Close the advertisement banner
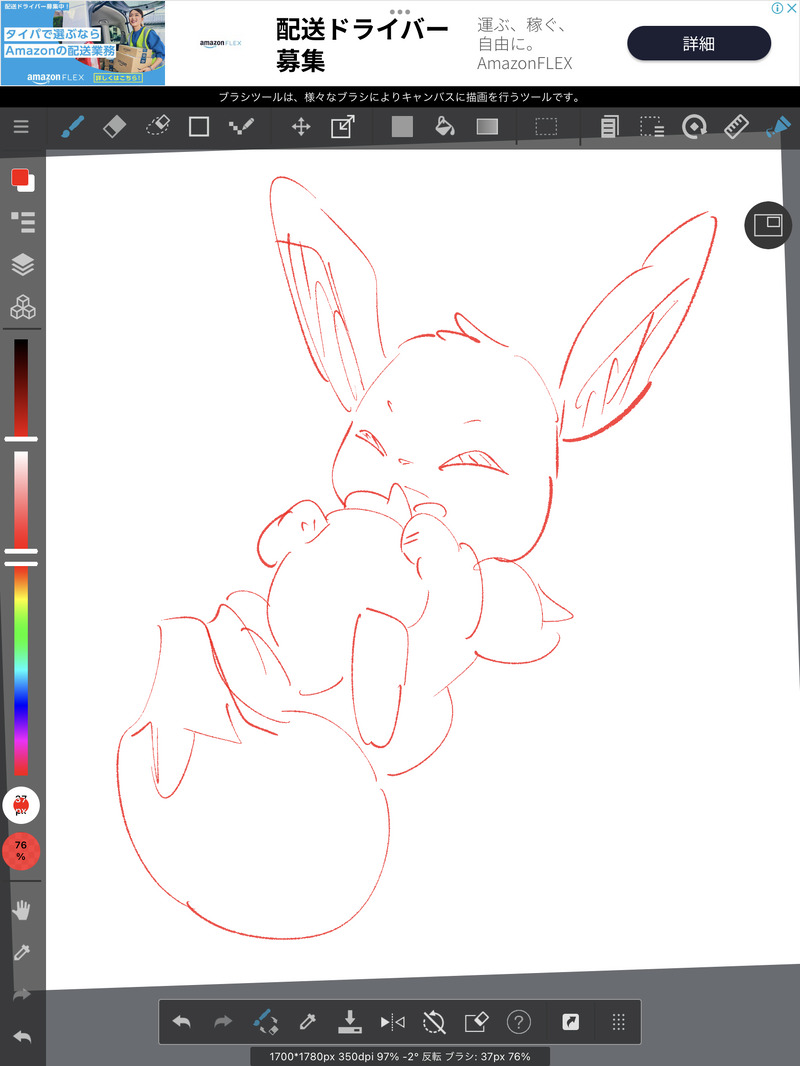This screenshot has width=800, height=1066. tap(792, 8)
